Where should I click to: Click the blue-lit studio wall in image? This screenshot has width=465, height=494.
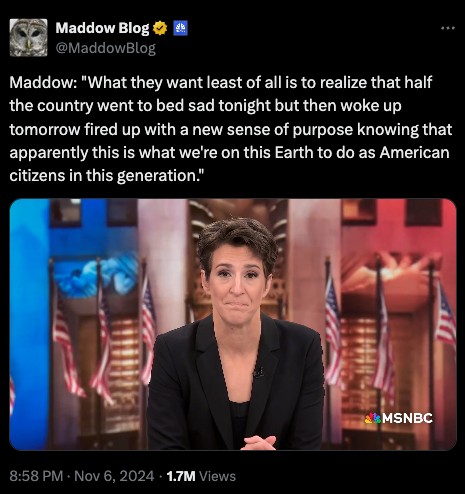29,323
